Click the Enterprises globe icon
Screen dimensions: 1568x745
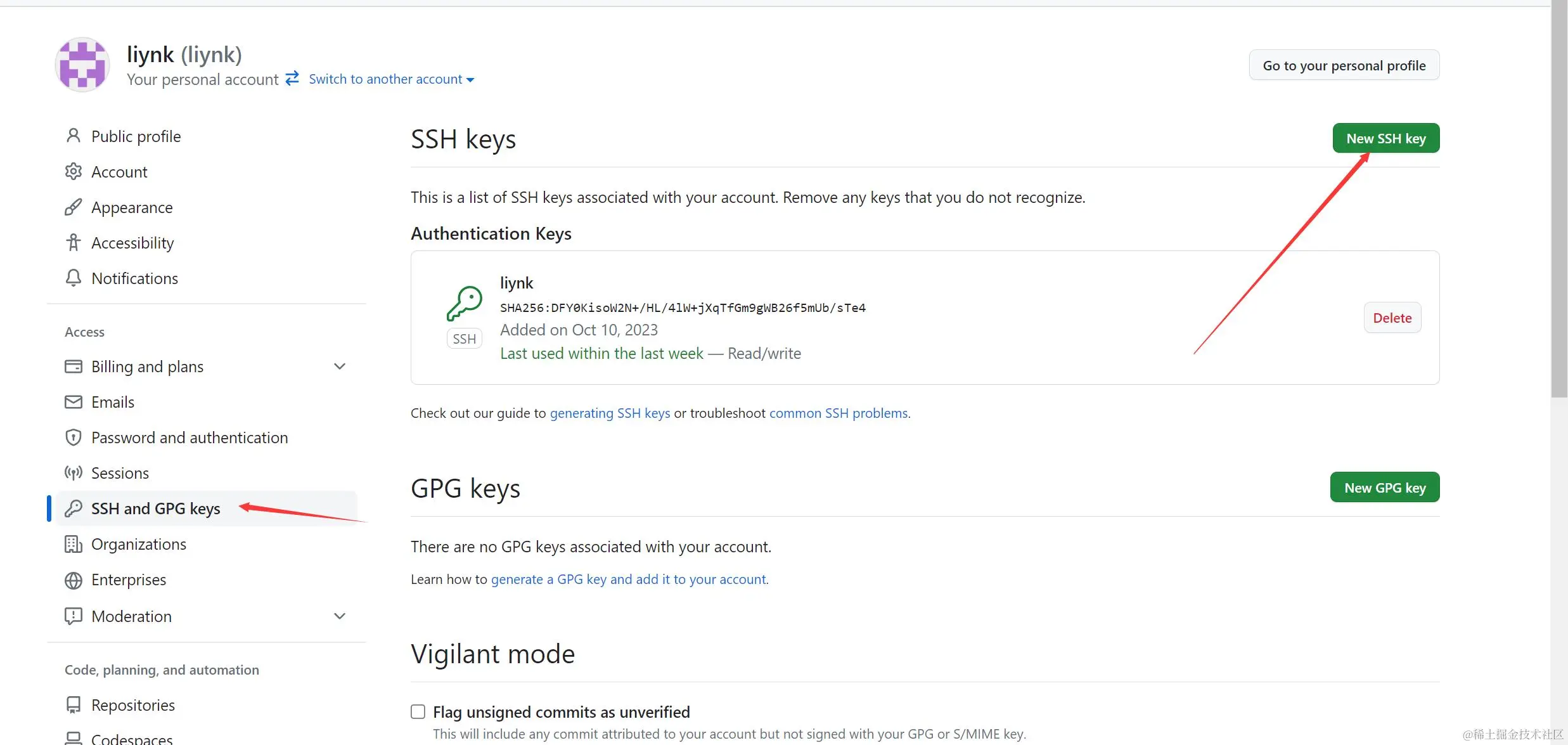74,580
